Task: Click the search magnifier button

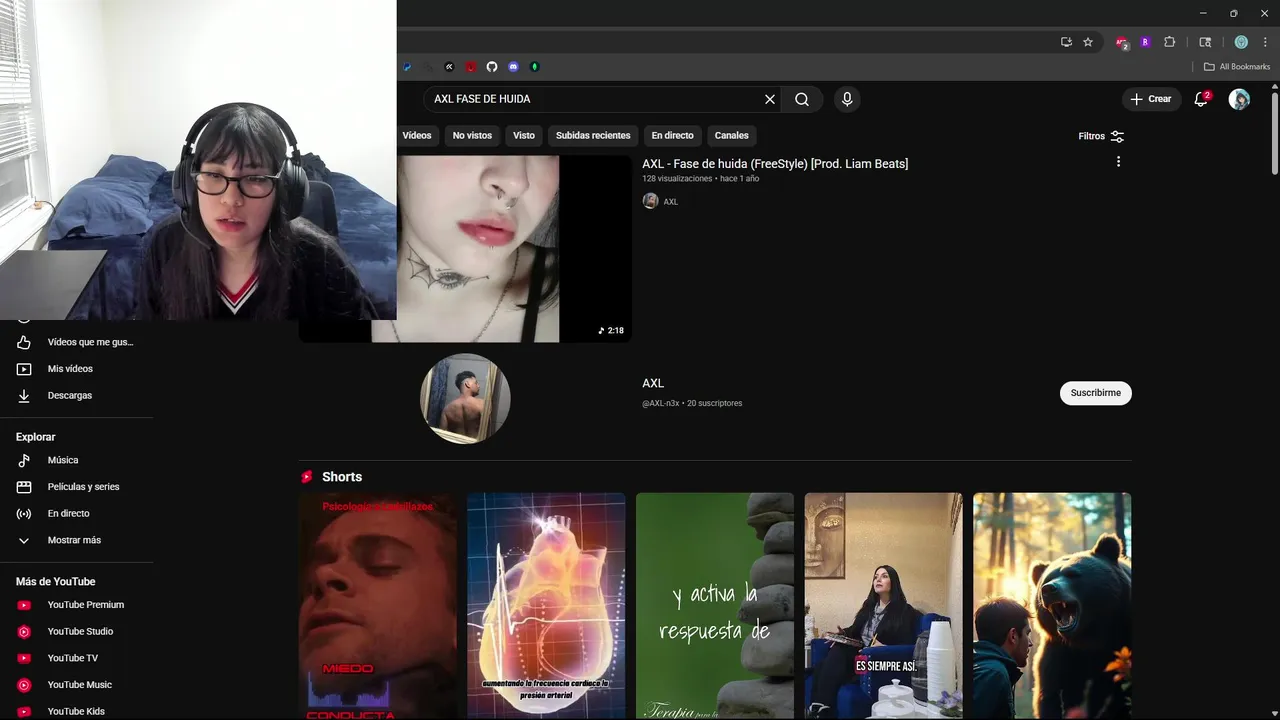Action: 802,99
